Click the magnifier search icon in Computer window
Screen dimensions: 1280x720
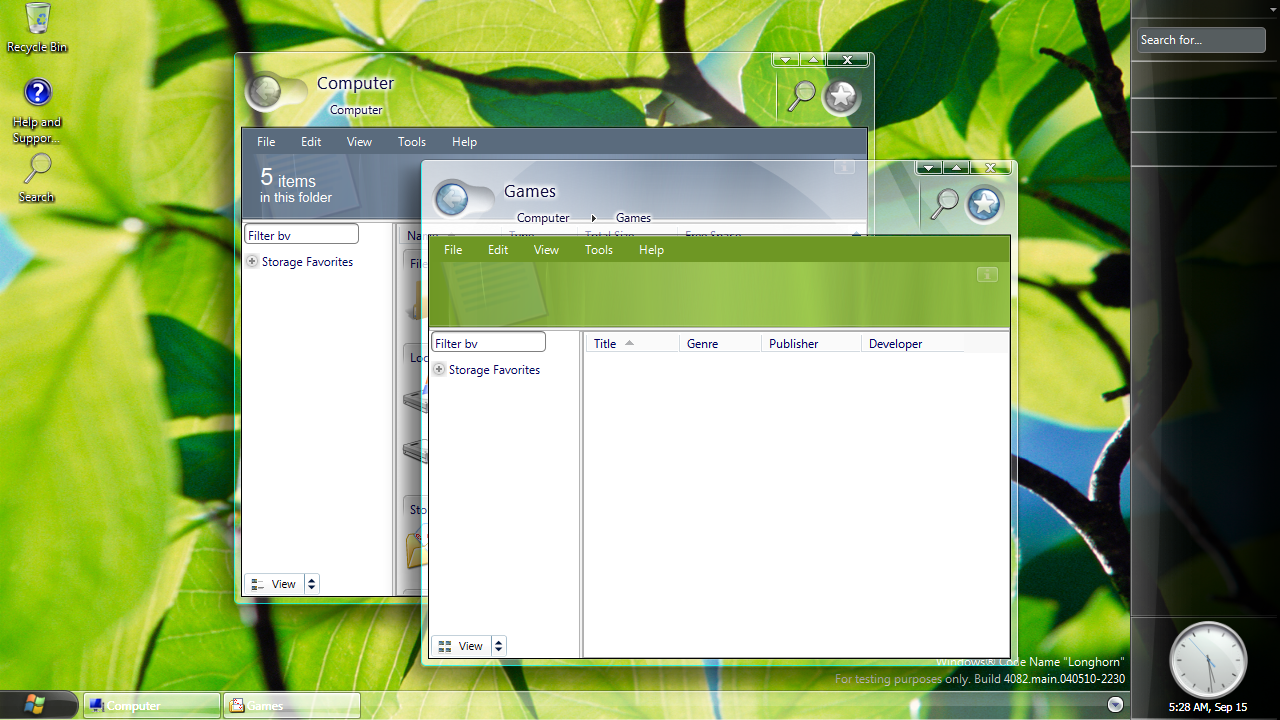point(801,96)
